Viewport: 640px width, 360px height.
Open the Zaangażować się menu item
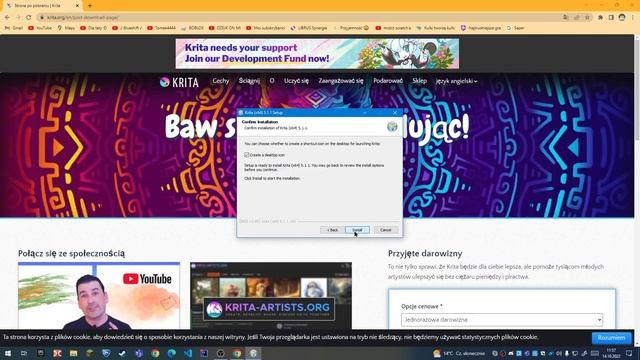coord(341,81)
